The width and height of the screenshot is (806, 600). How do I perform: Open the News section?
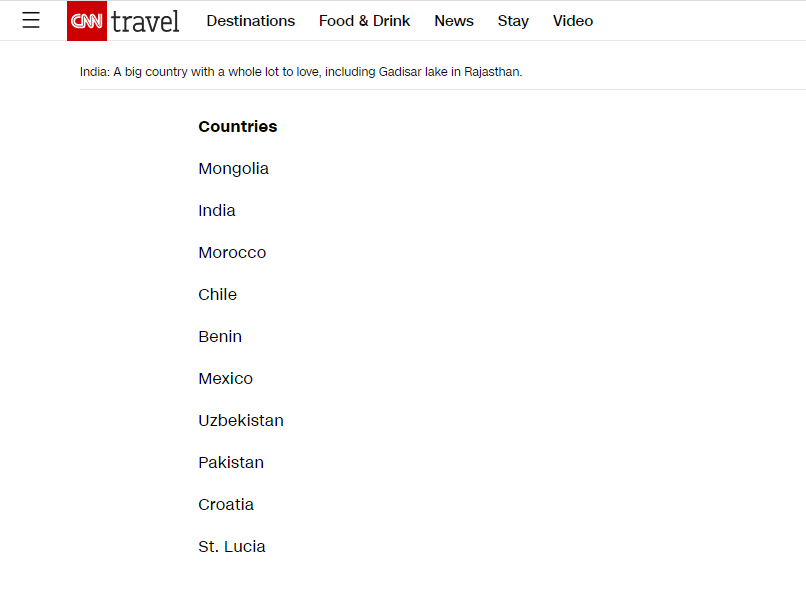pos(454,21)
